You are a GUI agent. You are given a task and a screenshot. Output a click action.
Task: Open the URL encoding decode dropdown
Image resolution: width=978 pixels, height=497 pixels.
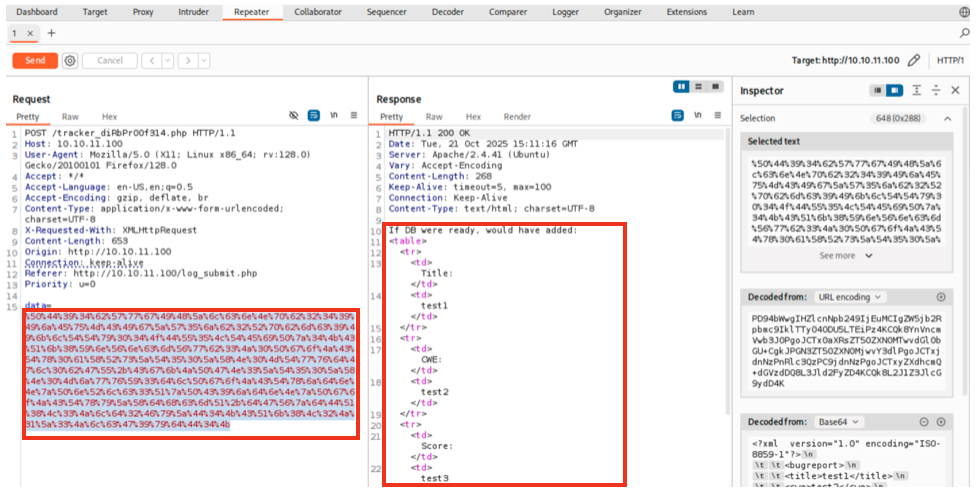[x=851, y=297]
